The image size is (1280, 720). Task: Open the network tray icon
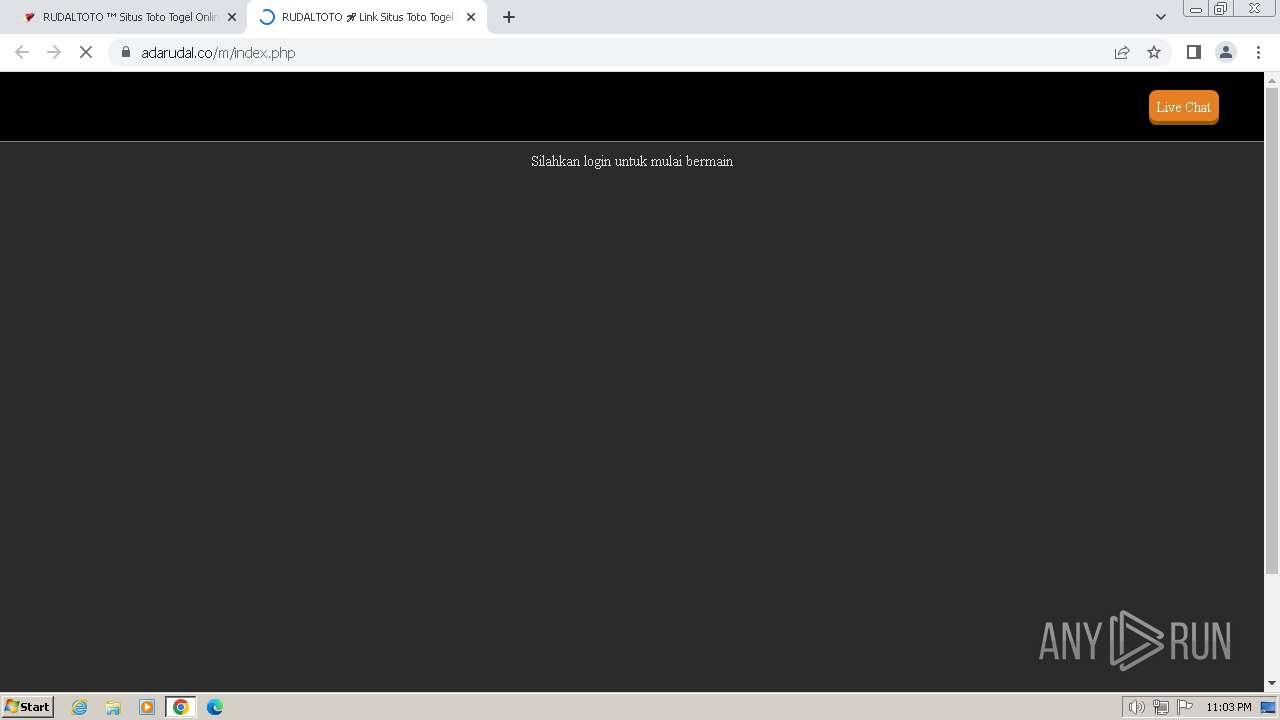pyautogui.click(x=1161, y=707)
